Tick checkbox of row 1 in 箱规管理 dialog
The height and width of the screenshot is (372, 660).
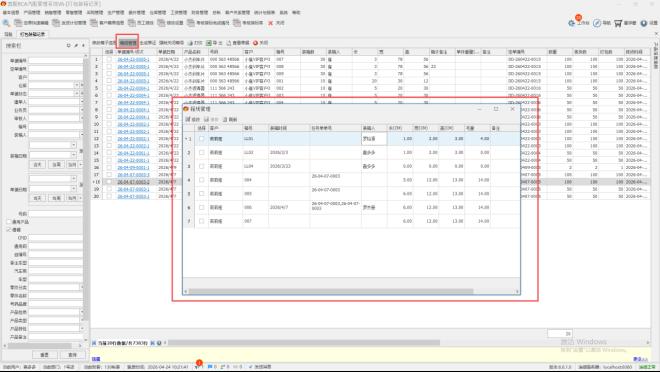click(202, 139)
